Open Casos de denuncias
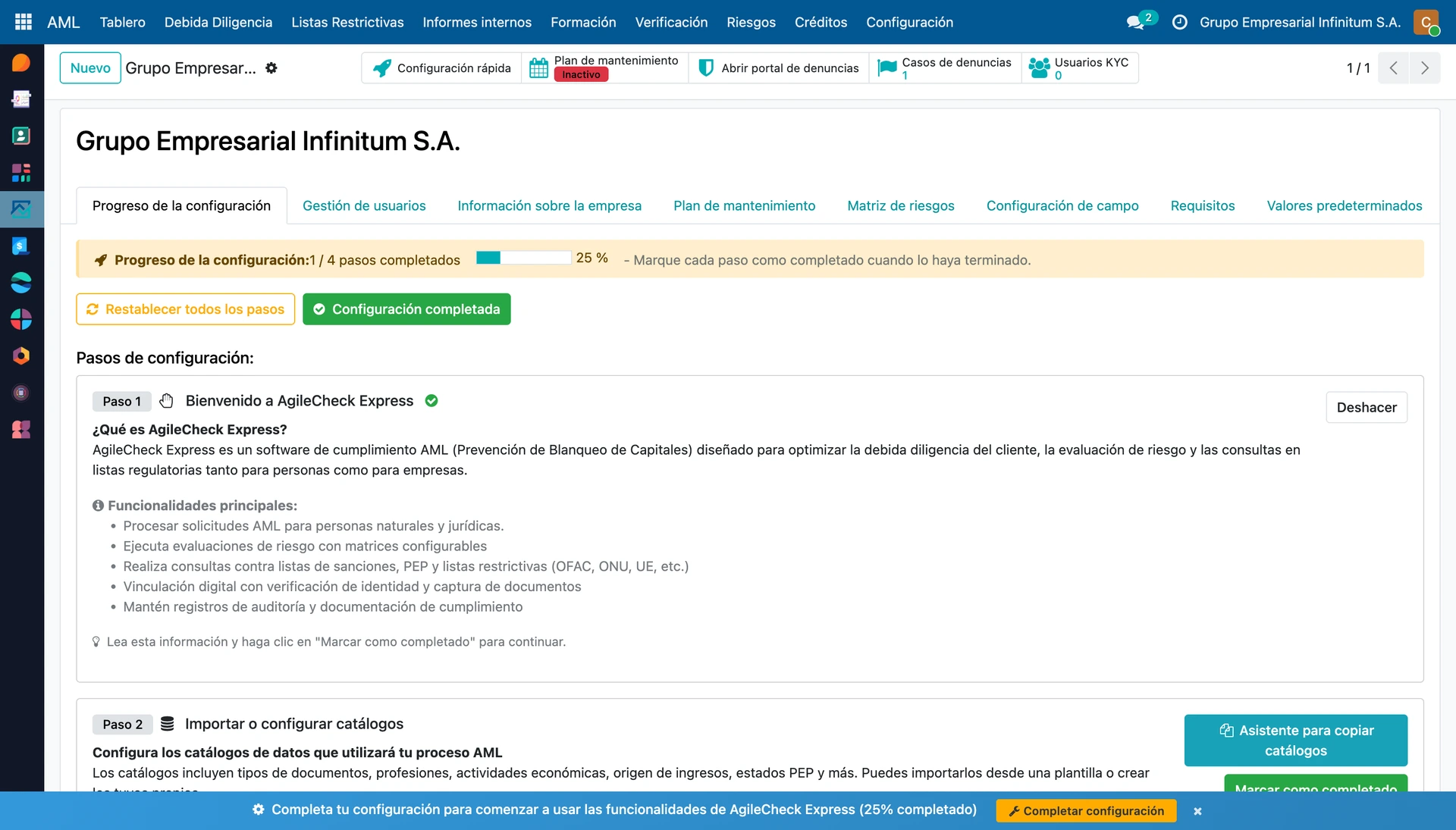Viewport: 1456px width, 830px height. pyautogui.click(x=945, y=68)
